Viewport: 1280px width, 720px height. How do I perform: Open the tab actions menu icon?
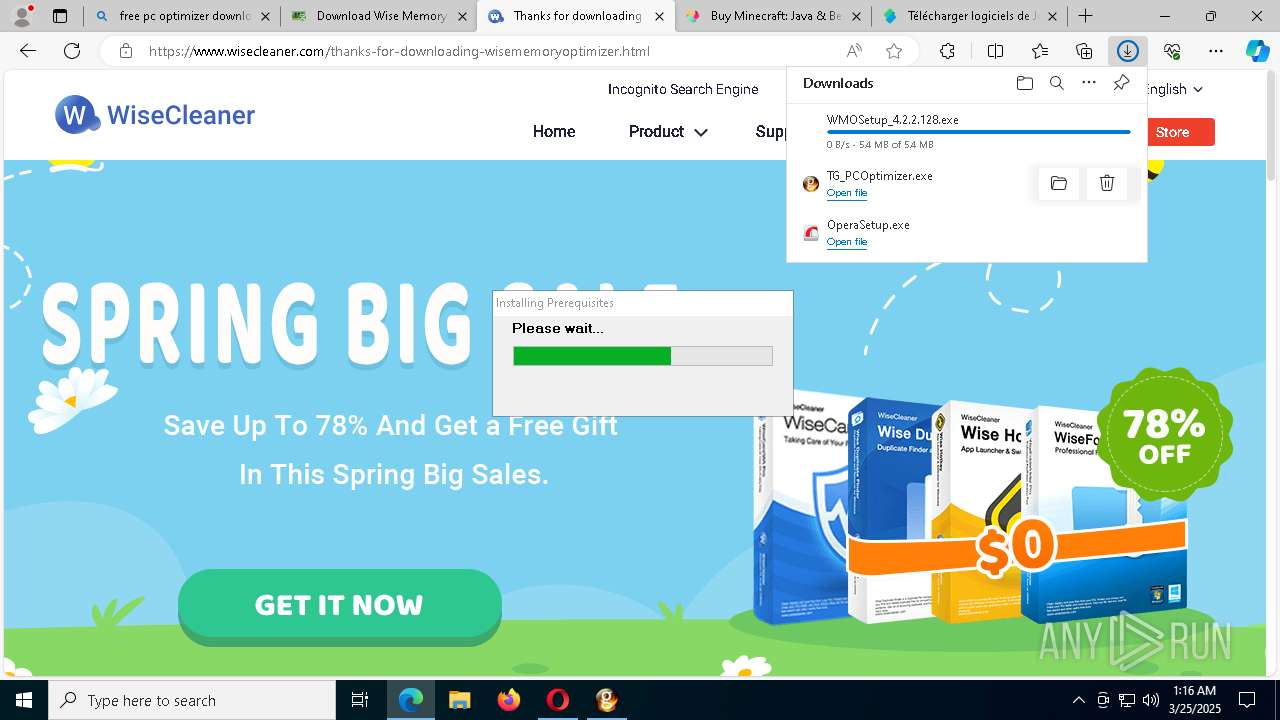(60, 16)
